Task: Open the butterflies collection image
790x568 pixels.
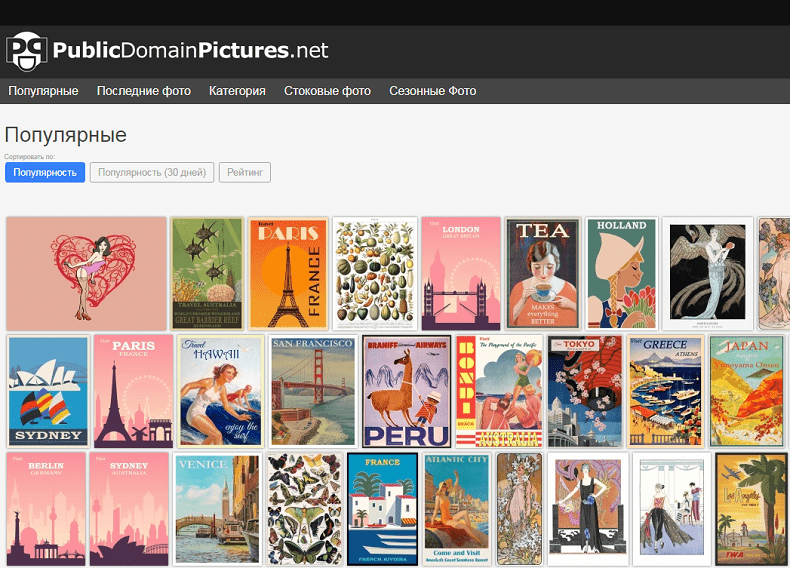Action: pos(304,509)
